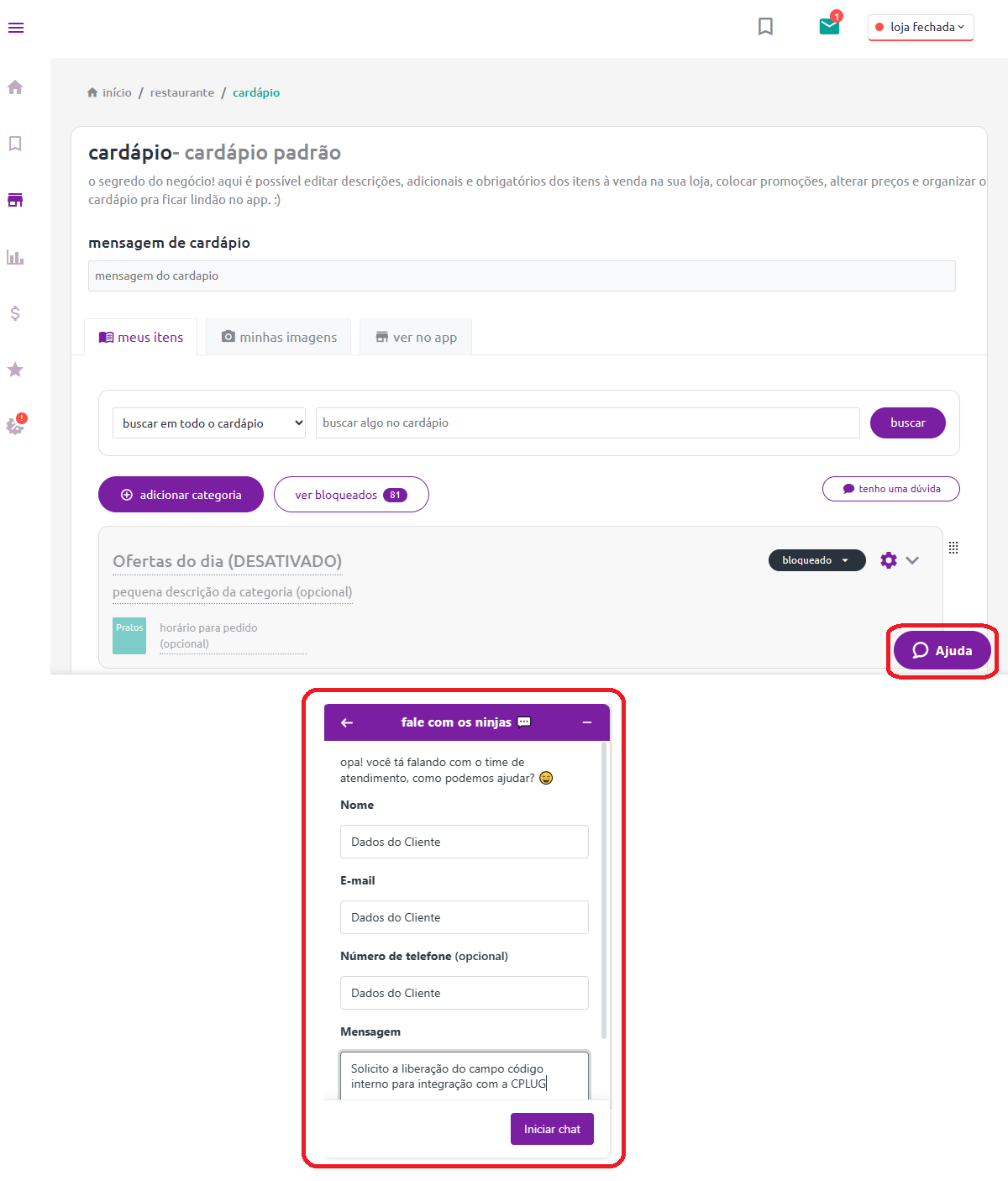The height and width of the screenshot is (1181, 1008).
Task: Open the envelope messages icon
Action: [x=829, y=26]
